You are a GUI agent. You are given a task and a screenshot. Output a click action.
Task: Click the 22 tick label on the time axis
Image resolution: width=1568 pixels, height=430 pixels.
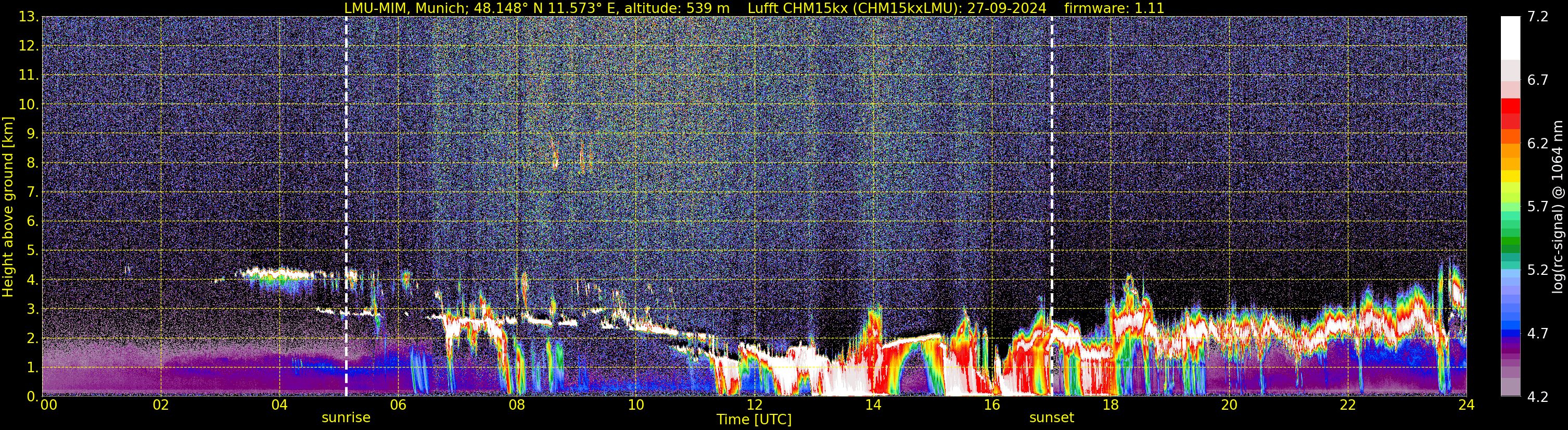pyautogui.click(x=1348, y=405)
